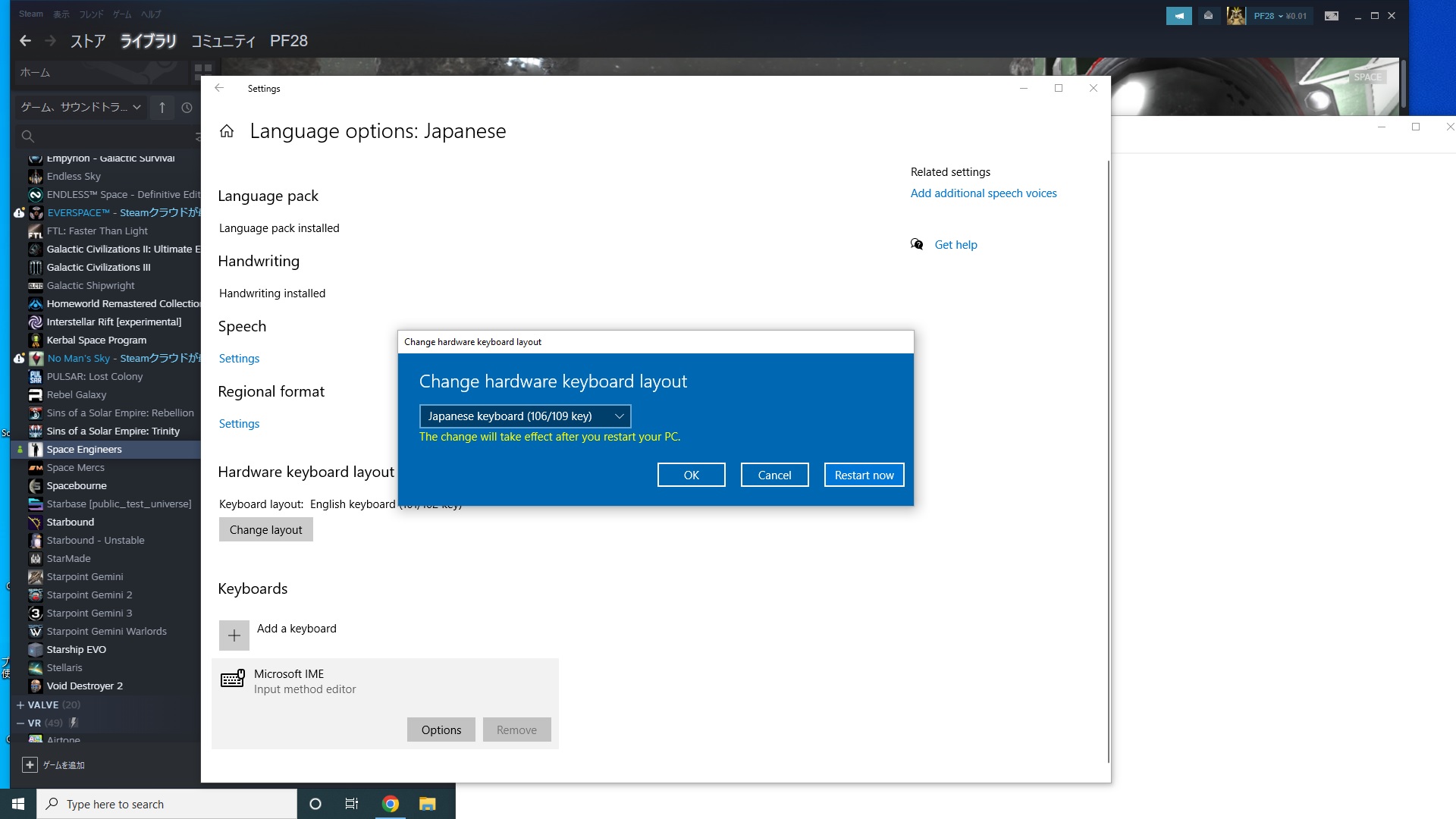The height and width of the screenshot is (819, 1456).
Task: Open the Japanese keyboard layout dropdown
Action: pos(525,416)
